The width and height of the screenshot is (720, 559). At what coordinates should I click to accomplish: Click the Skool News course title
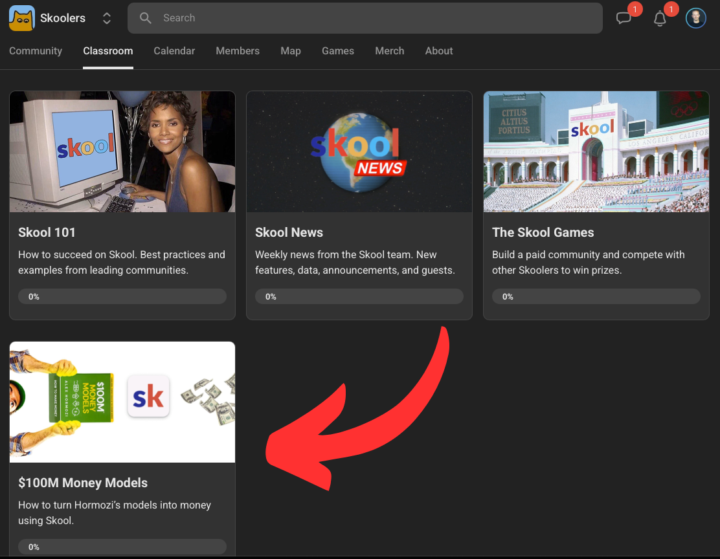click(289, 232)
